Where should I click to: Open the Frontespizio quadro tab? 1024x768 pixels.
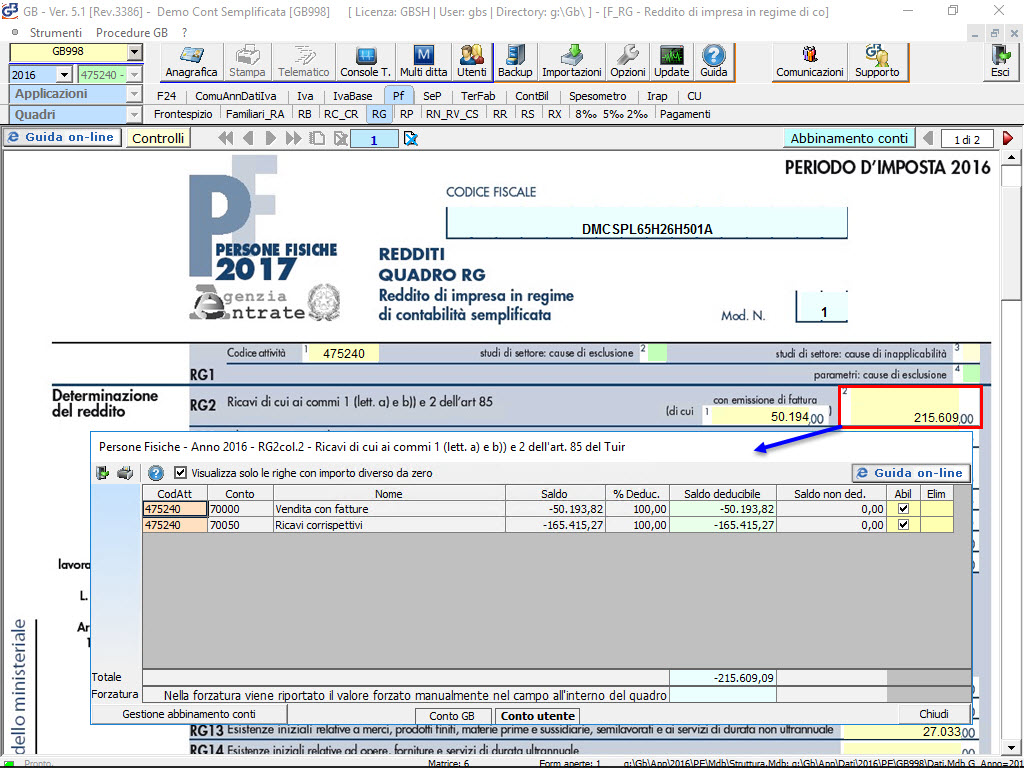tap(183, 114)
